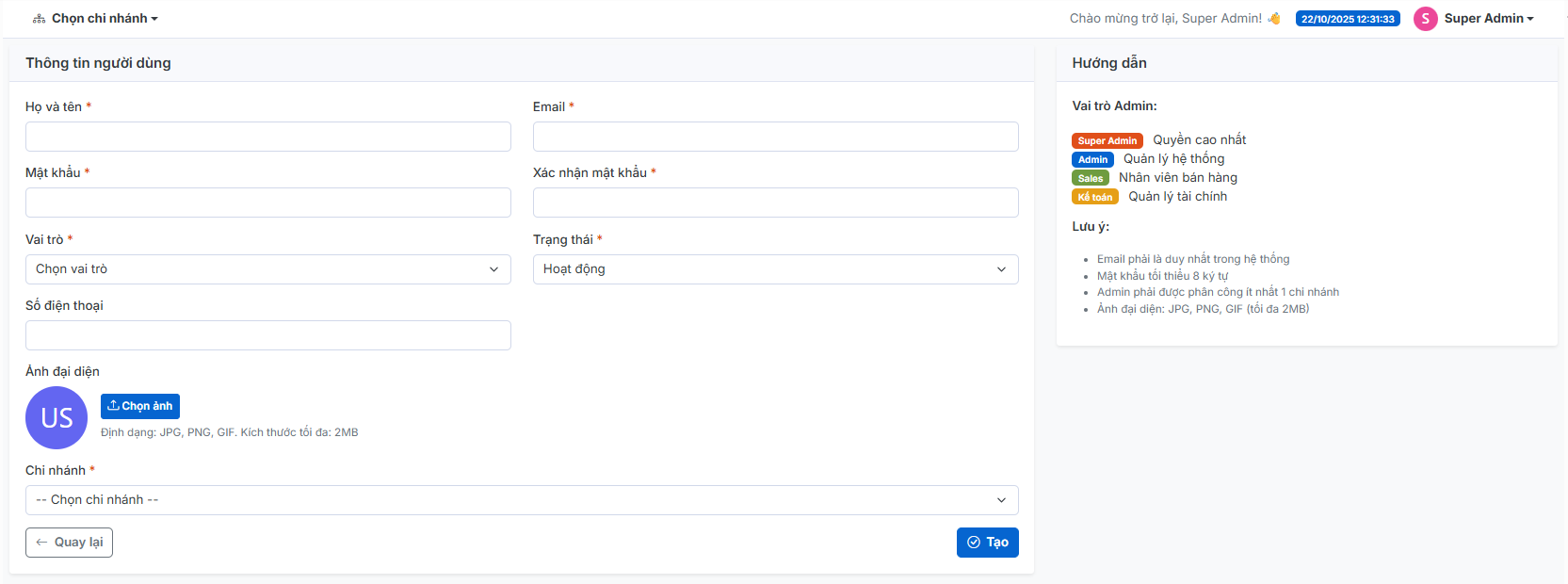The width and height of the screenshot is (1568, 584).
Task: Click the US avatar placeholder circle
Action: [57, 417]
